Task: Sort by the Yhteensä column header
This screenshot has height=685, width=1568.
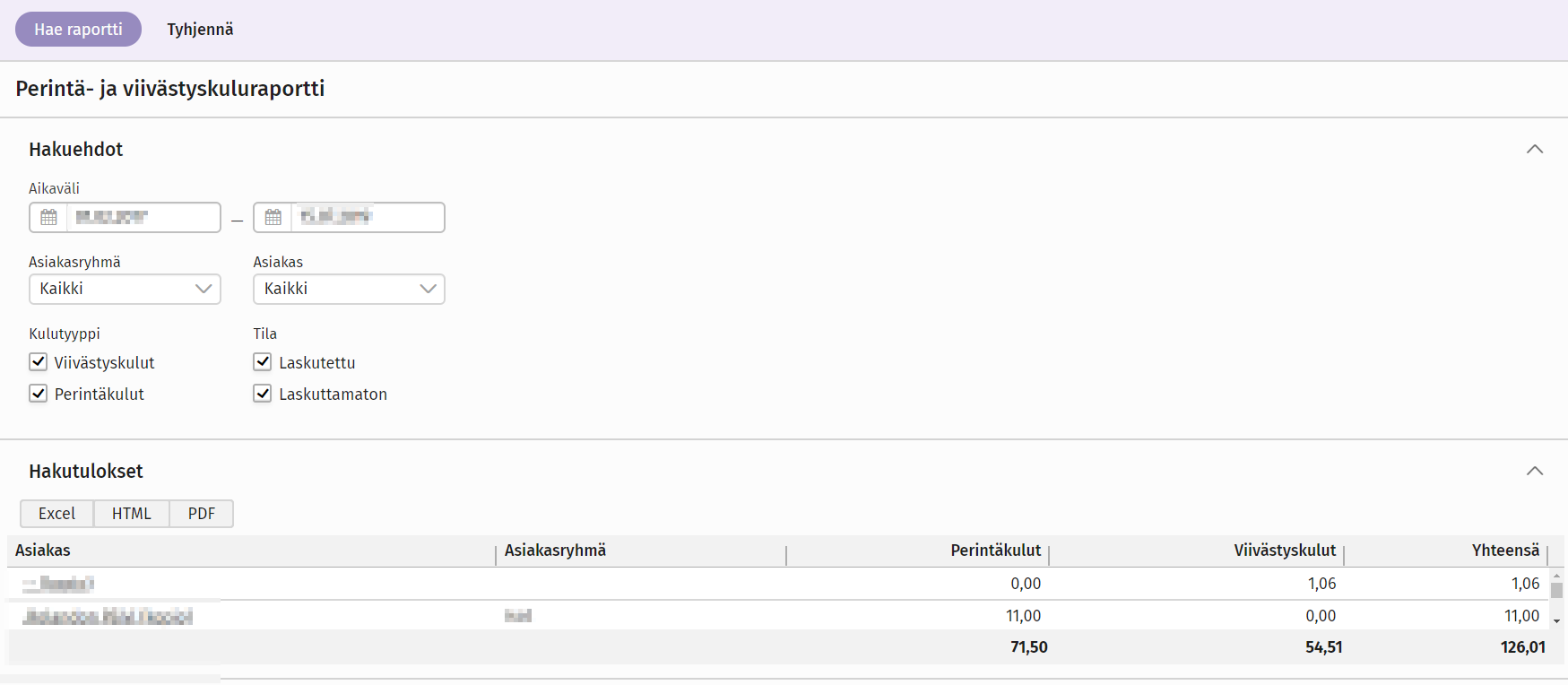Action: 1505,551
